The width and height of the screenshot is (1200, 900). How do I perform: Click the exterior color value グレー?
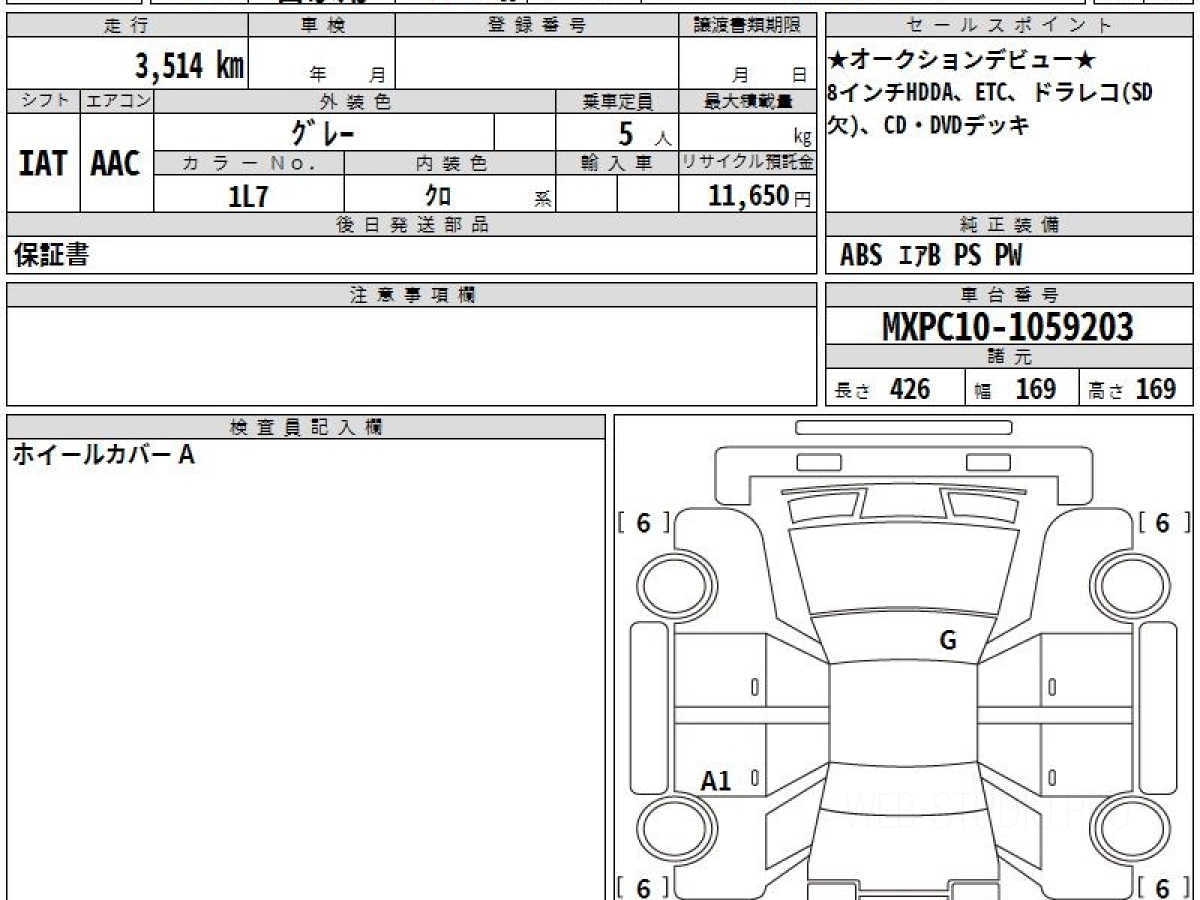(324, 132)
